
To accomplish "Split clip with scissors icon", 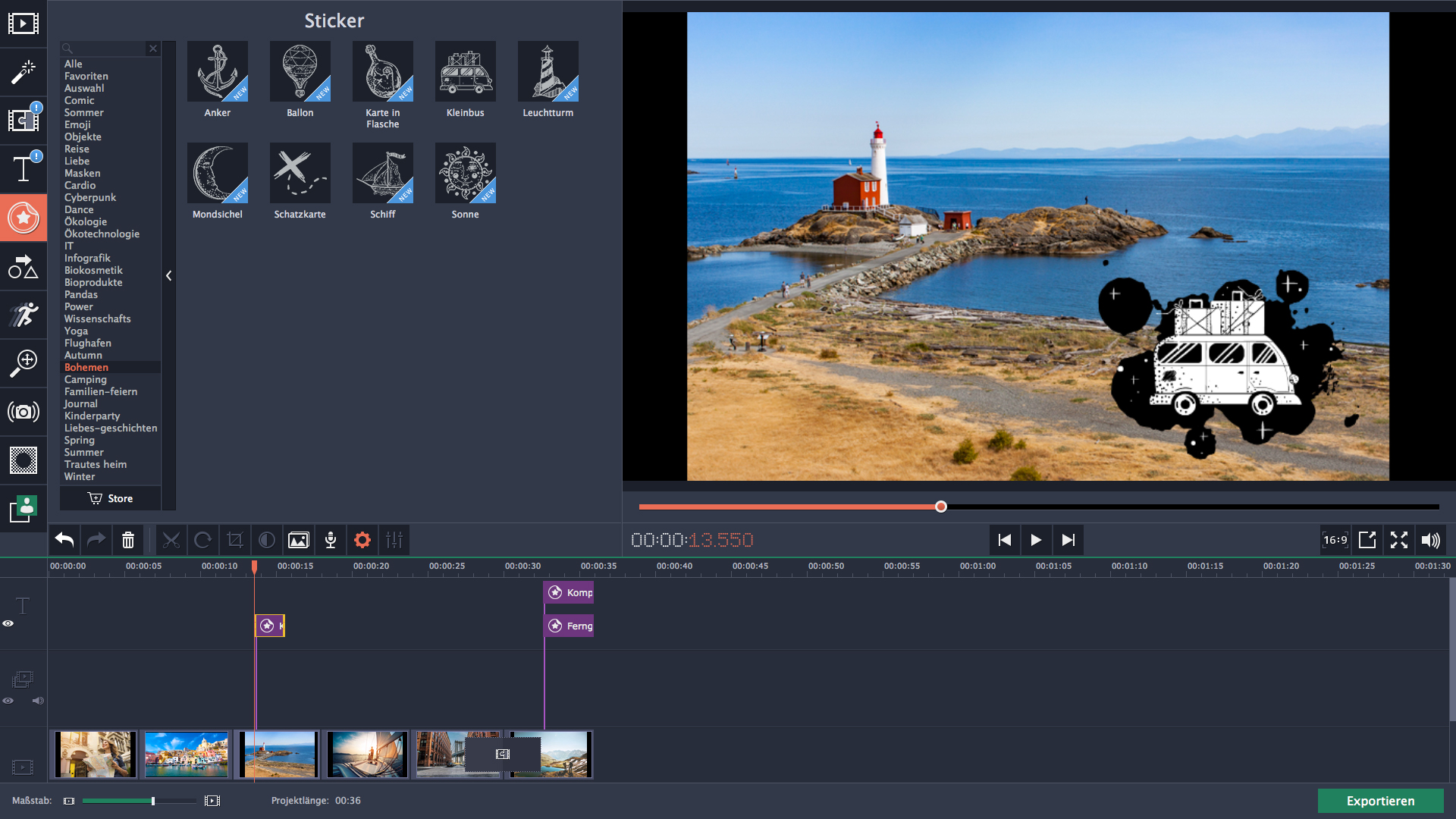I will click(x=171, y=540).
